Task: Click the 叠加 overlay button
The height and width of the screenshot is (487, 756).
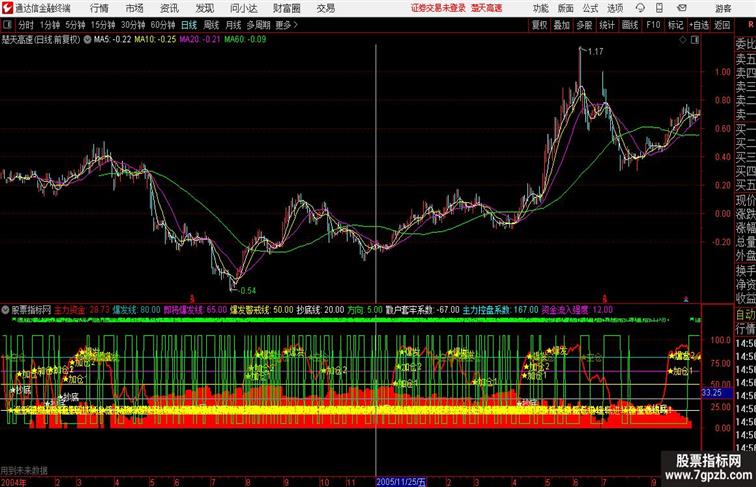Action: (562, 25)
